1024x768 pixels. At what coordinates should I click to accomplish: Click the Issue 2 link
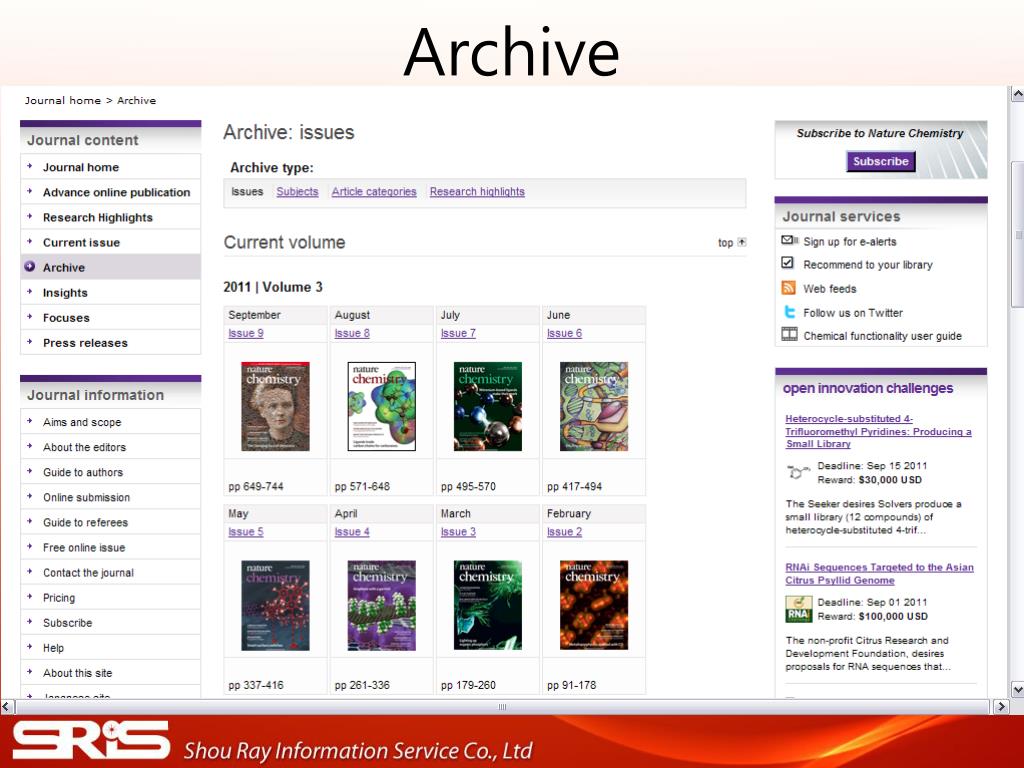(x=564, y=532)
